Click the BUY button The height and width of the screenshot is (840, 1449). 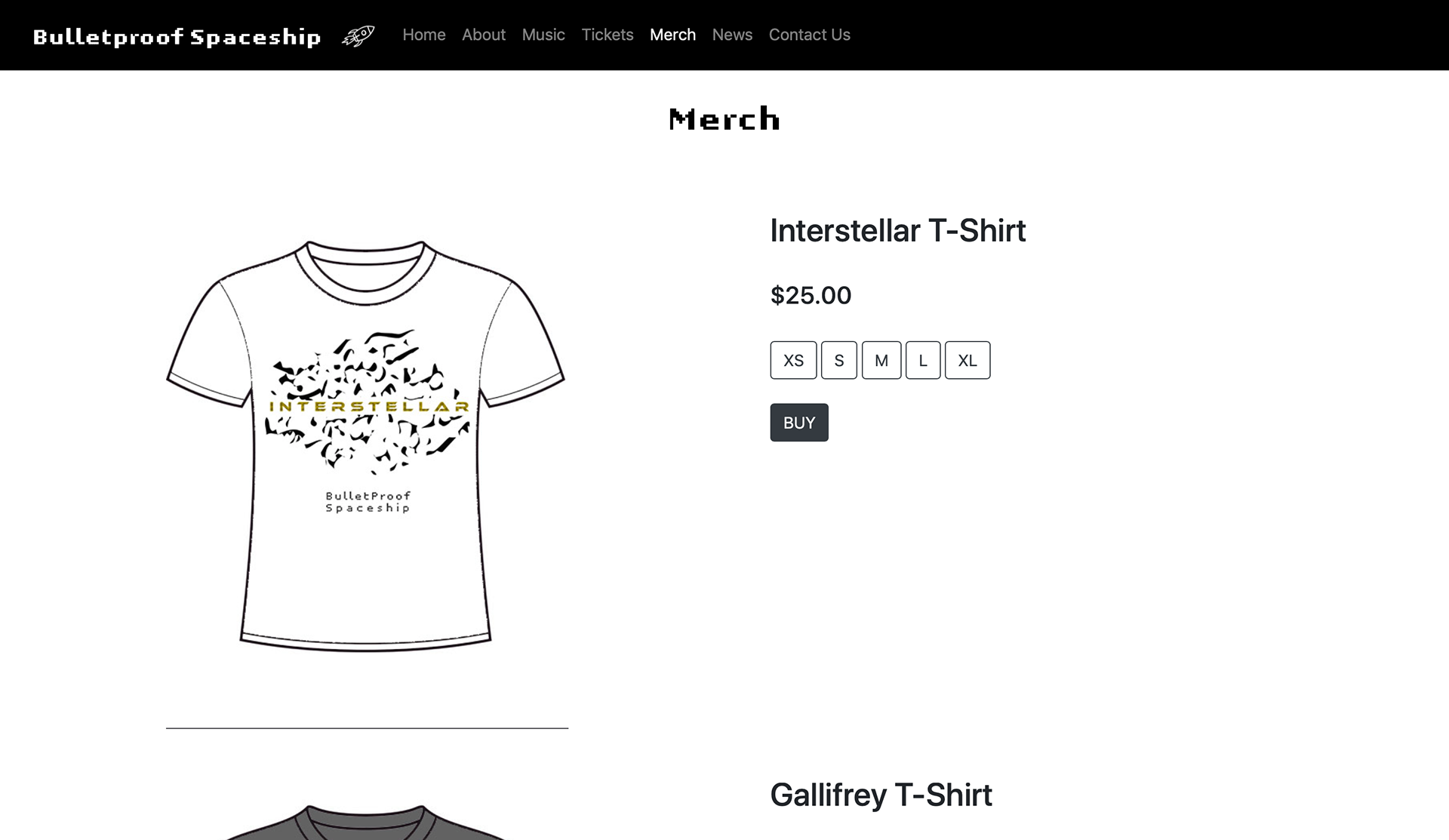point(799,423)
